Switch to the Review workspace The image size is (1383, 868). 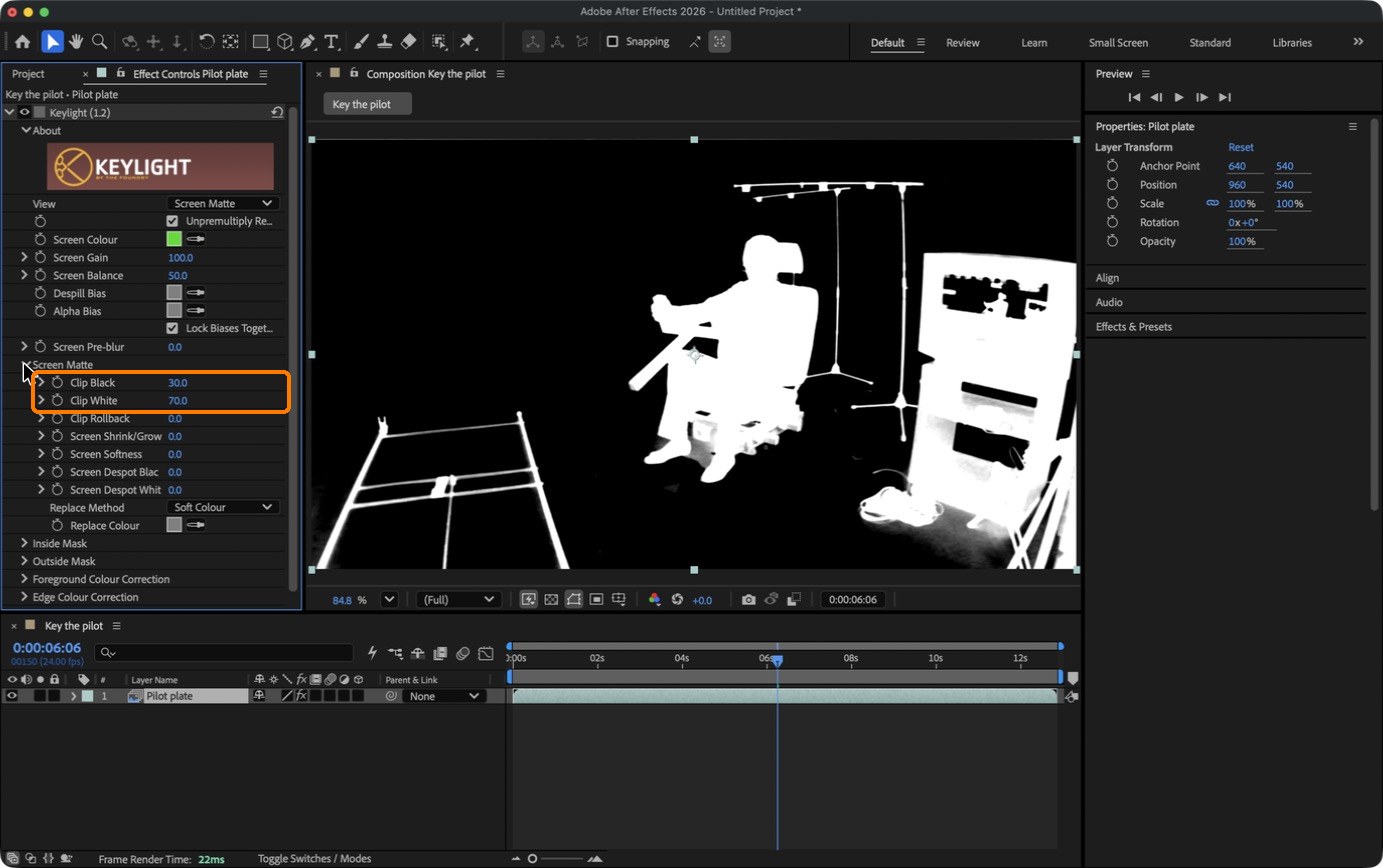(x=962, y=43)
